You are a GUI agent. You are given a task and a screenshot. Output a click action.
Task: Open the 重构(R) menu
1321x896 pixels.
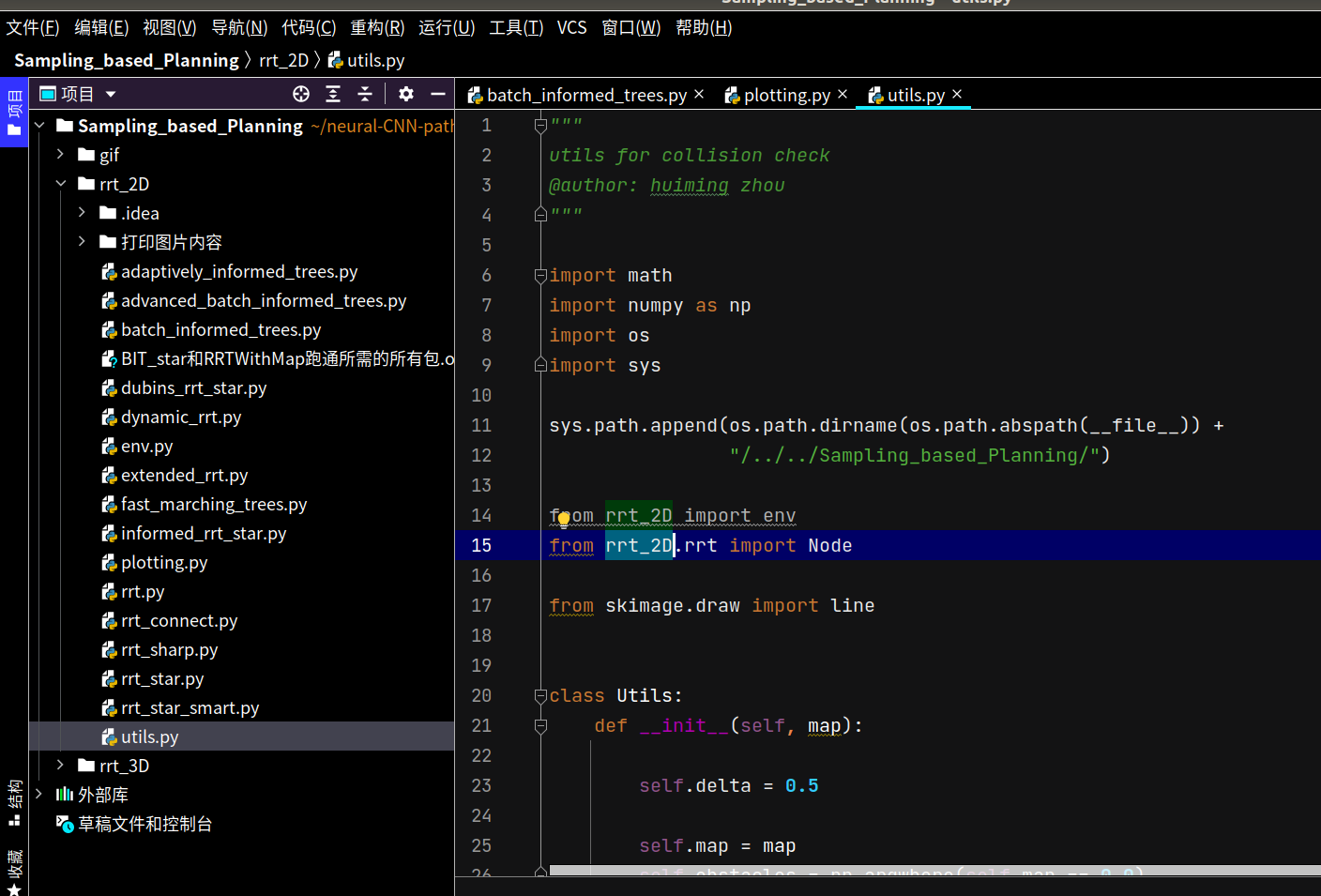(377, 27)
